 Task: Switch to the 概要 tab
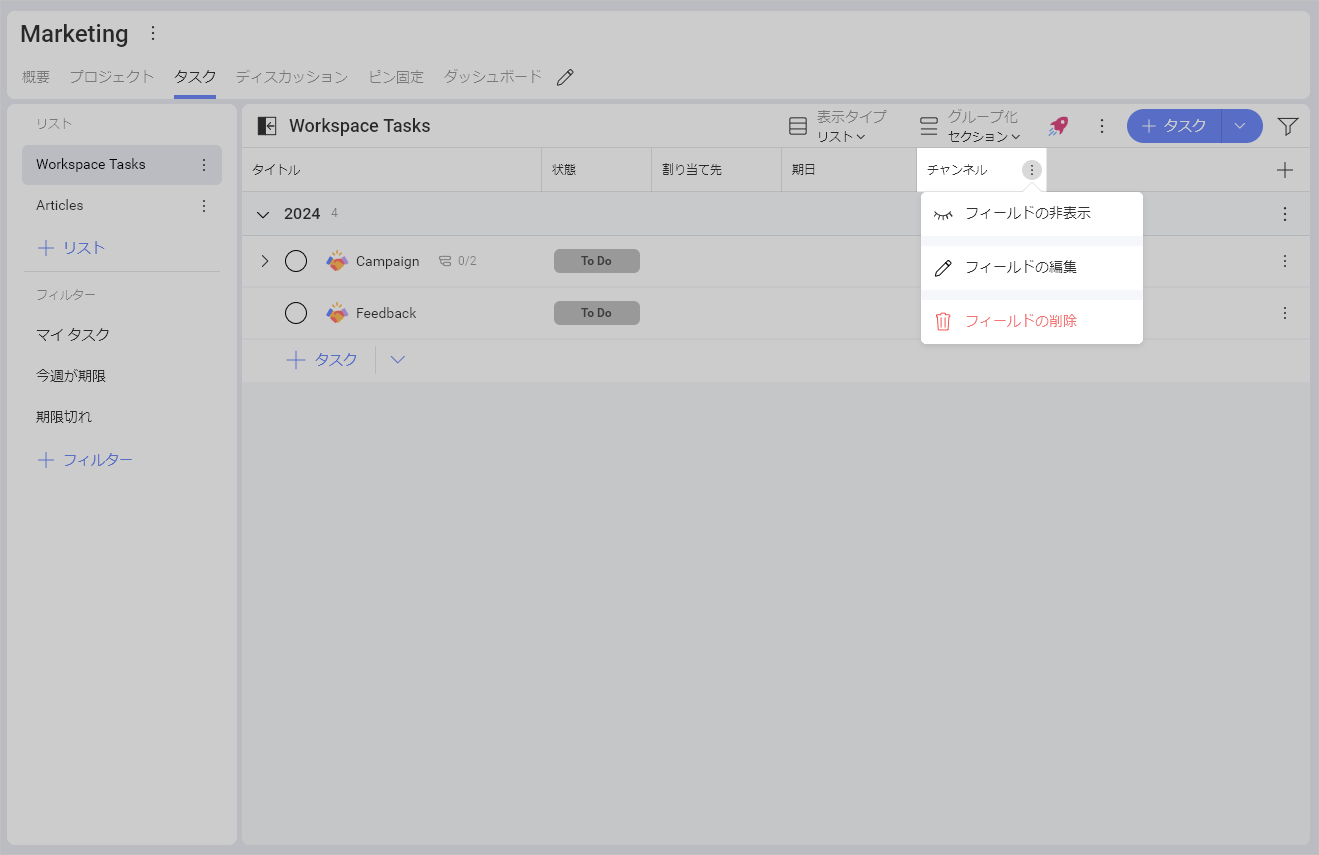pyautogui.click(x=36, y=77)
